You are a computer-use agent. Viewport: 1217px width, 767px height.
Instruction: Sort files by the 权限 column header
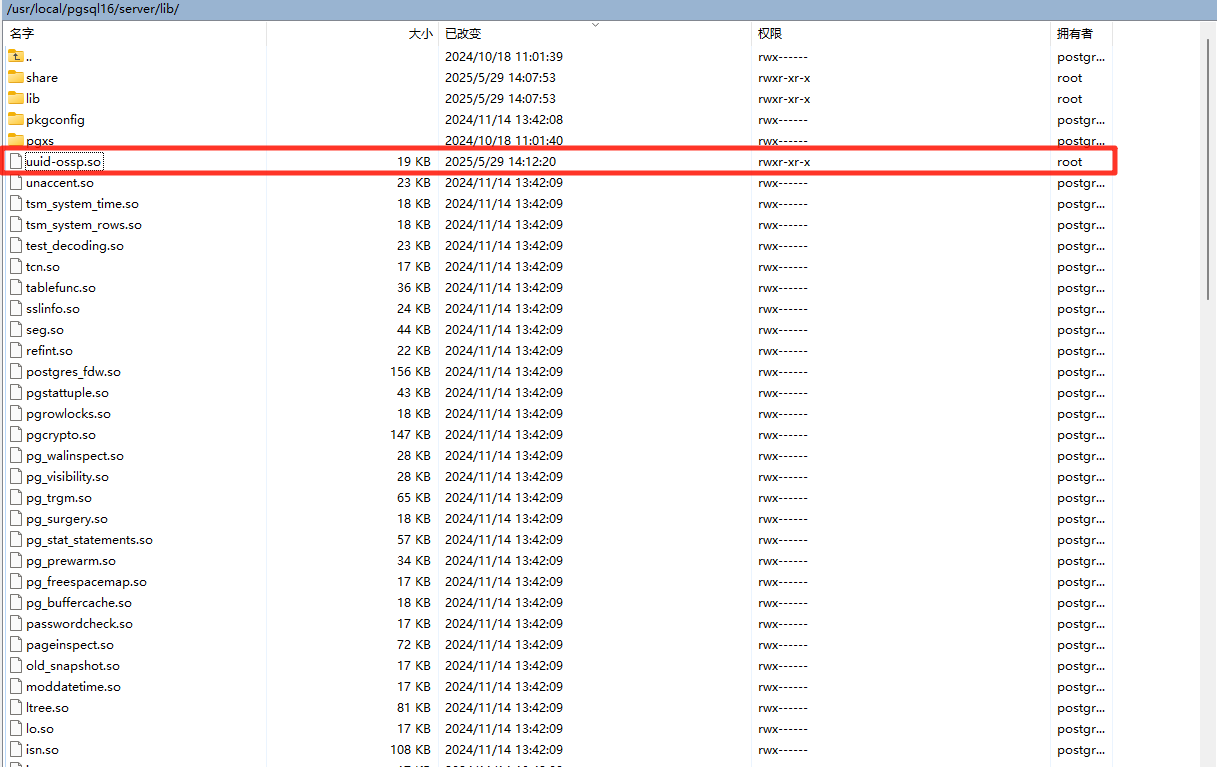(769, 33)
